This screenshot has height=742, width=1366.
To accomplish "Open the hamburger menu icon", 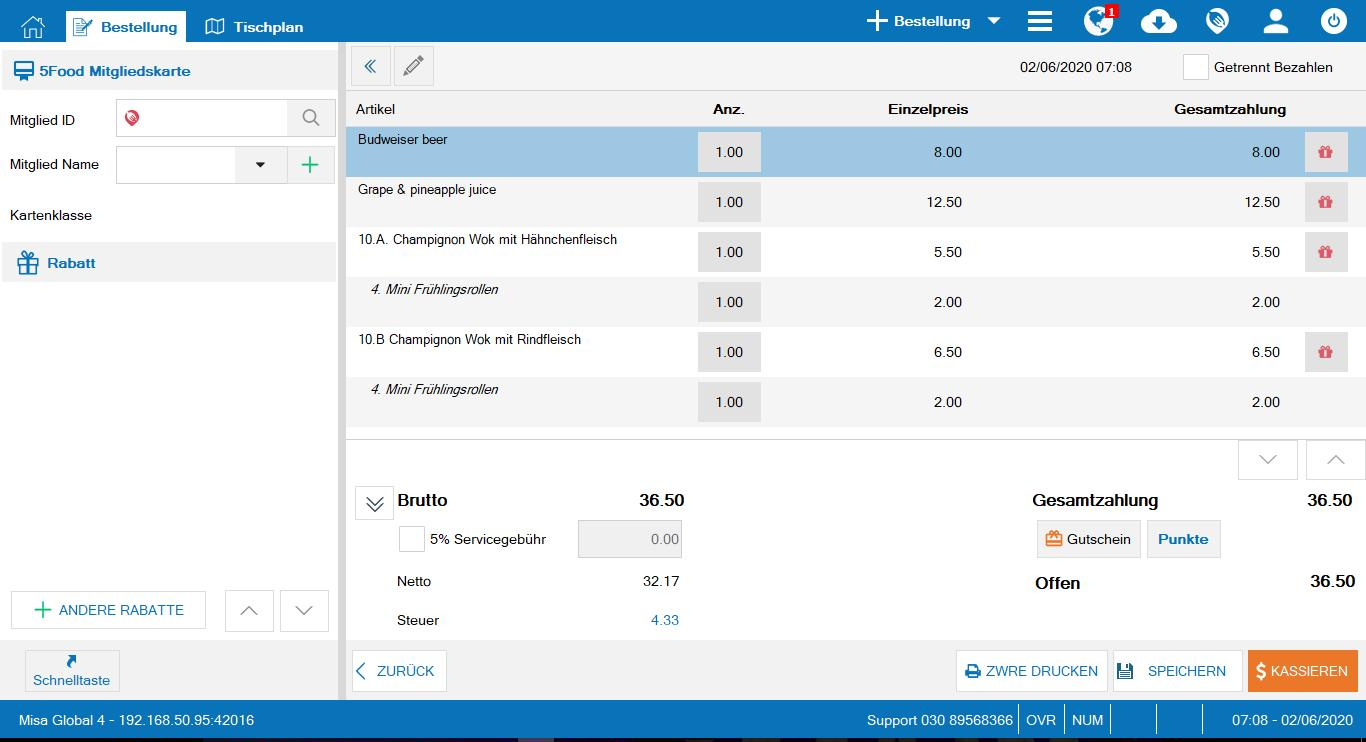I will click(x=1040, y=22).
